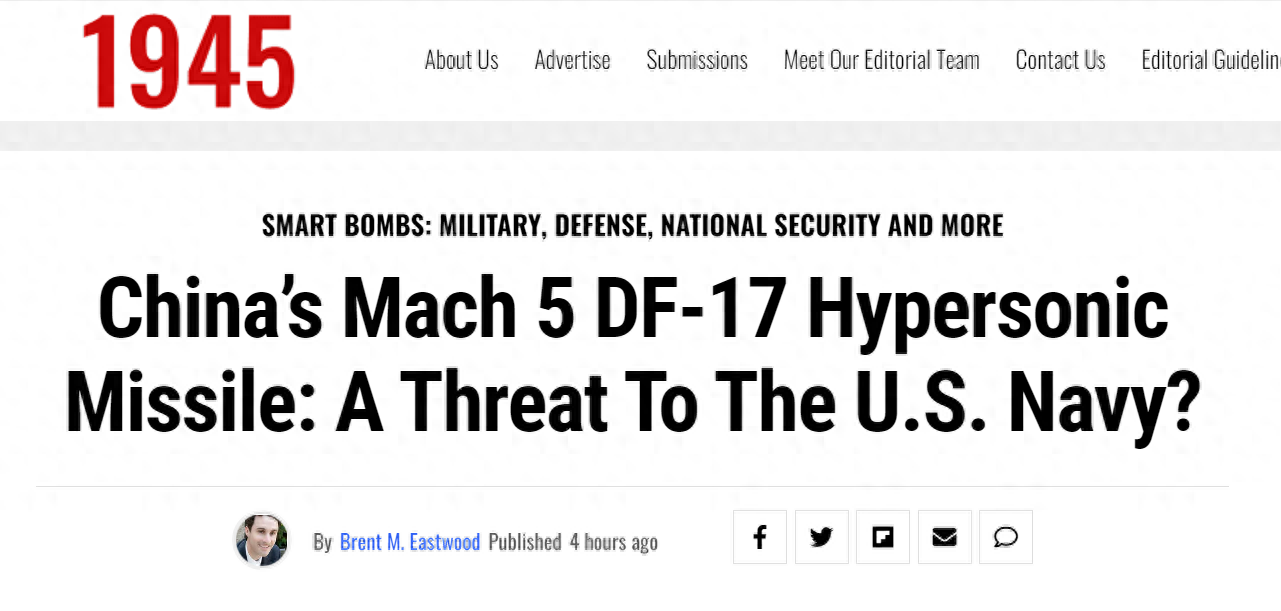Open the Editorial Guidelines nav item

[1211, 60]
